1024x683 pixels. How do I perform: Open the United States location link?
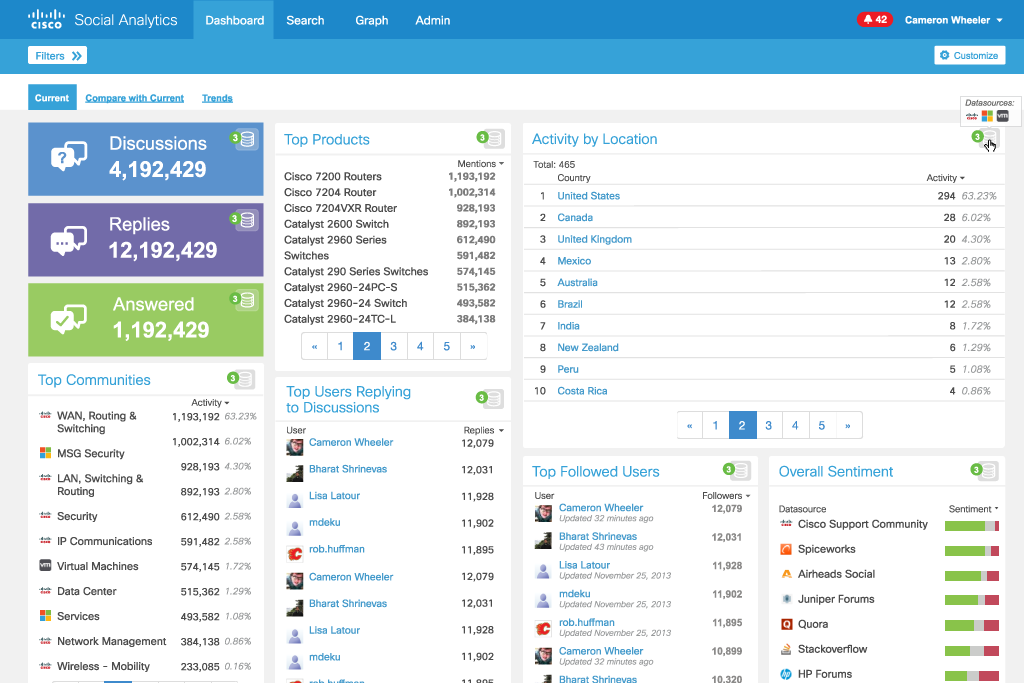(x=588, y=195)
